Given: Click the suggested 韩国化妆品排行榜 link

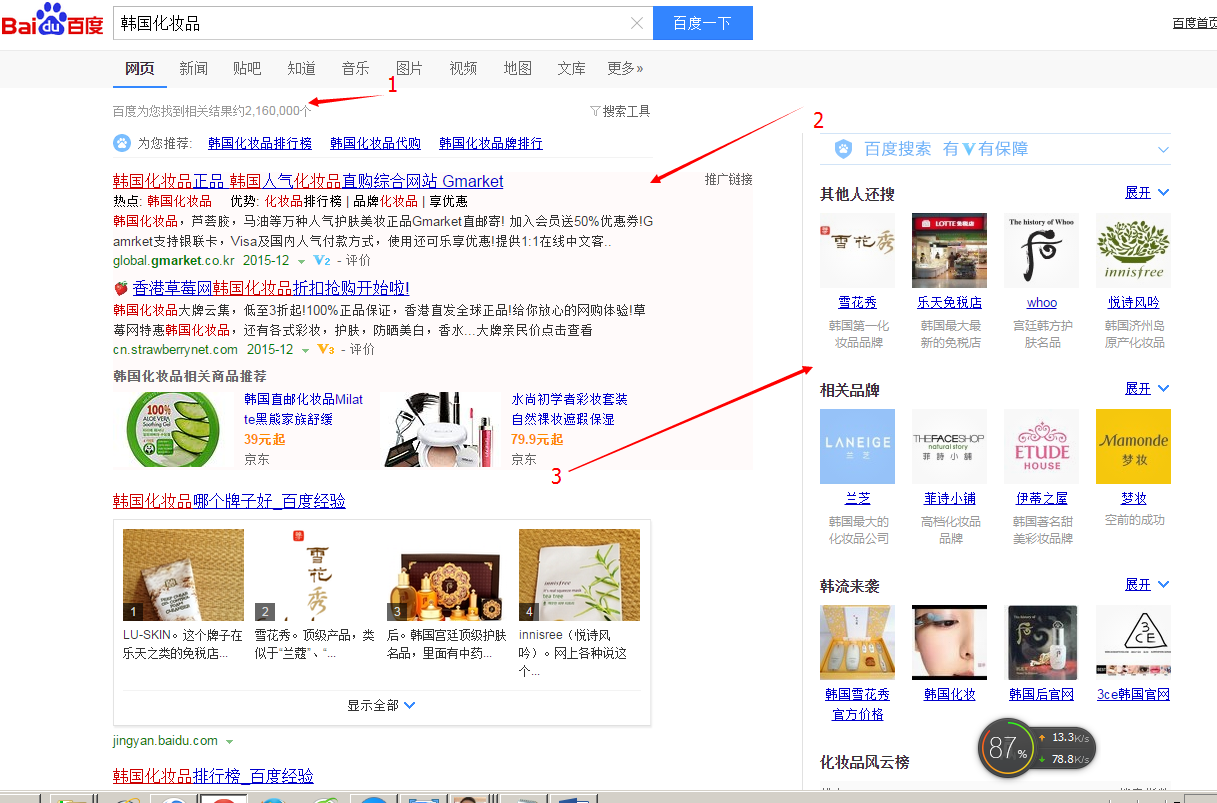Looking at the screenshot, I should [x=260, y=143].
